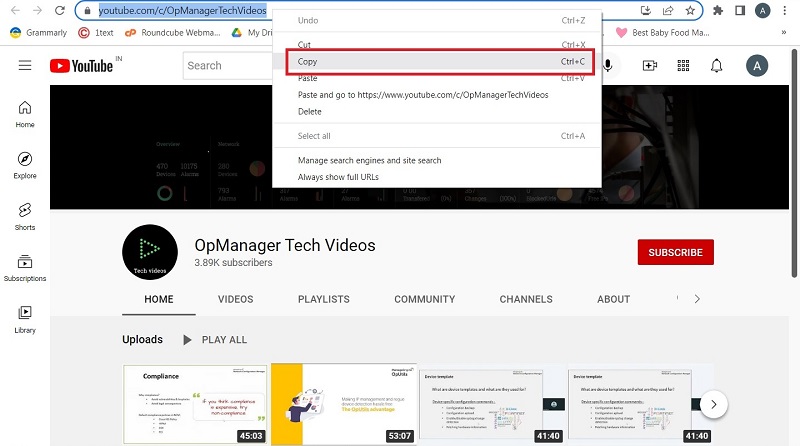
Task: Choose Paste and go to youtube URL
Action: pos(437,95)
